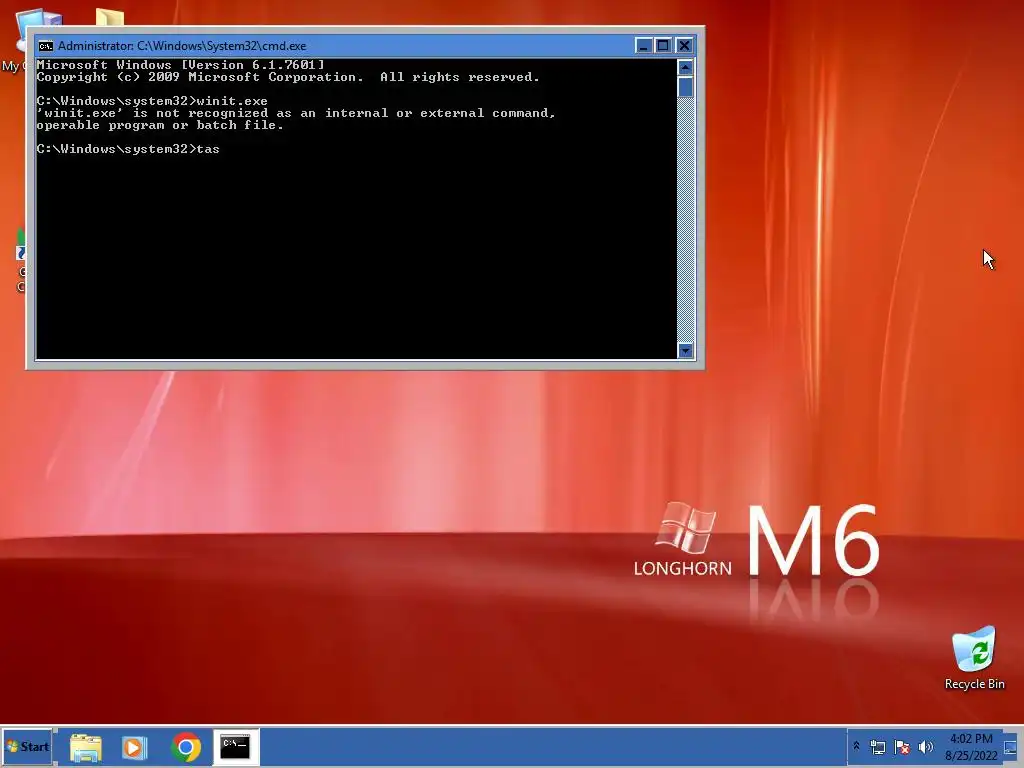Click the typed 'tas' command line
Screen dimensions: 1024x768
[x=128, y=149]
